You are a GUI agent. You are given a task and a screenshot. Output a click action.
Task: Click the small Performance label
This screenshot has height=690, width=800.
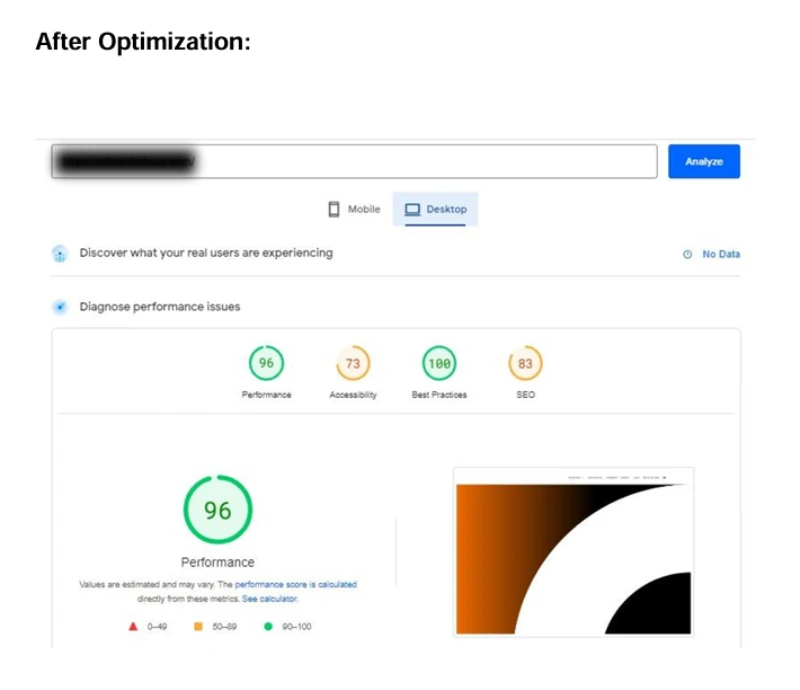point(266,395)
